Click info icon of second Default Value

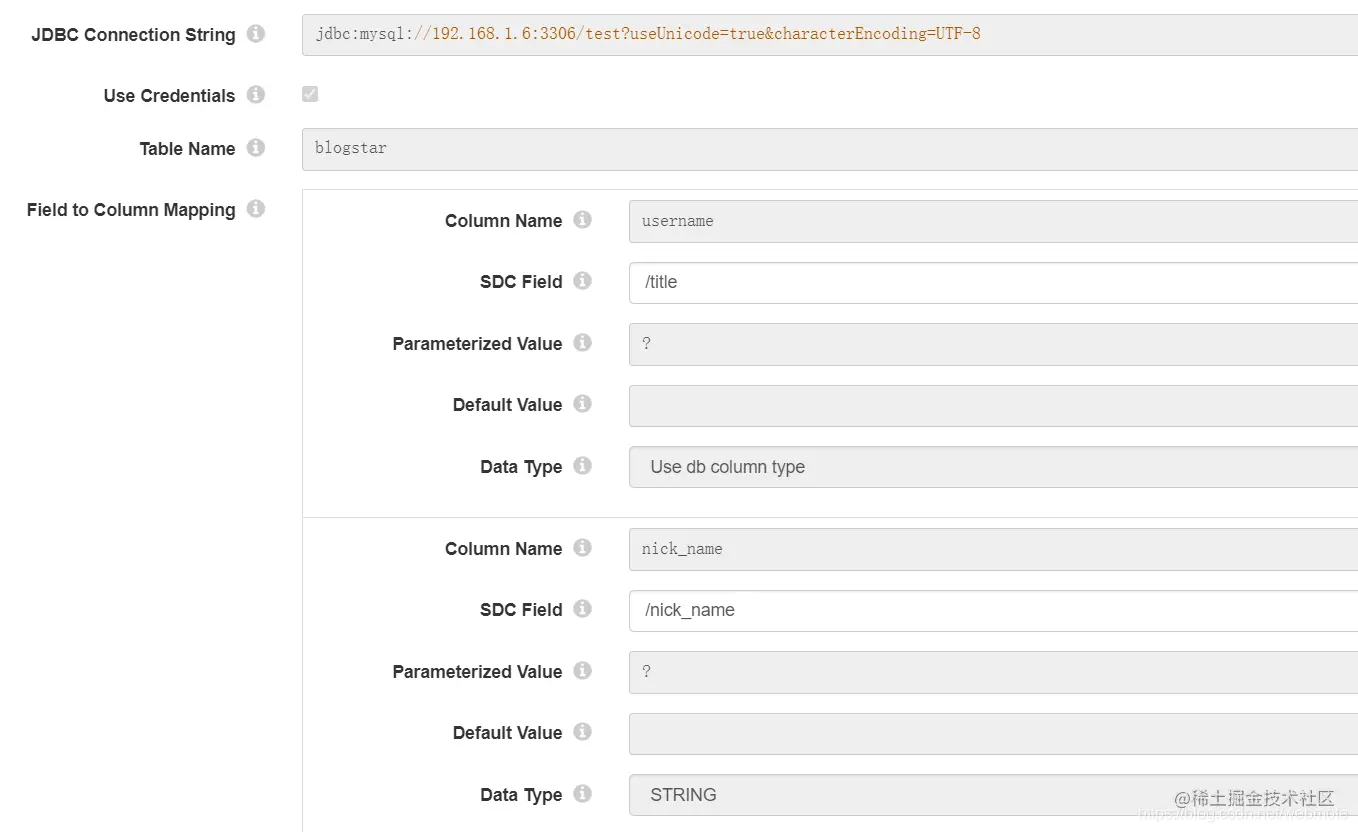[583, 732]
